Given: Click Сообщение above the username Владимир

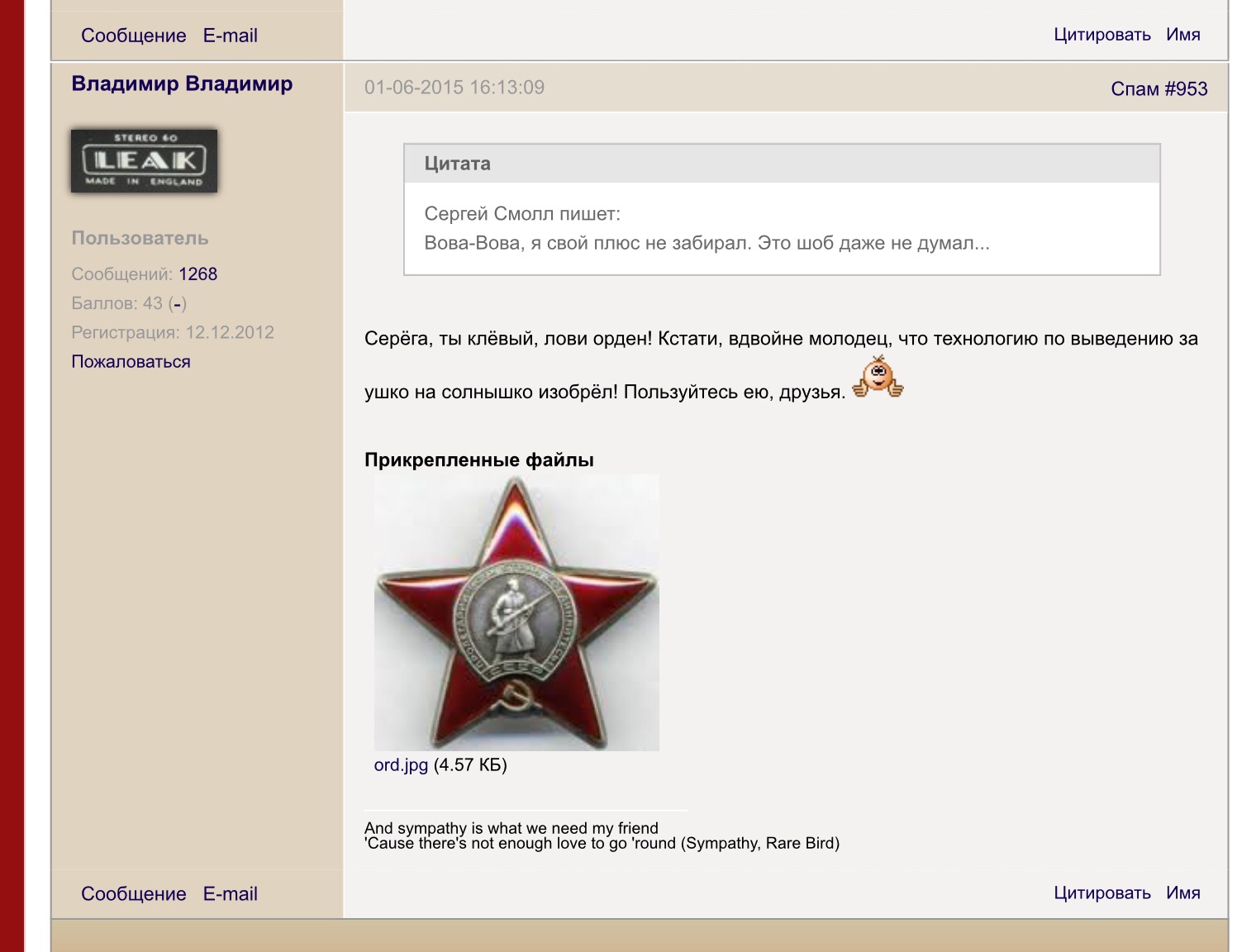Looking at the screenshot, I should [x=134, y=36].
